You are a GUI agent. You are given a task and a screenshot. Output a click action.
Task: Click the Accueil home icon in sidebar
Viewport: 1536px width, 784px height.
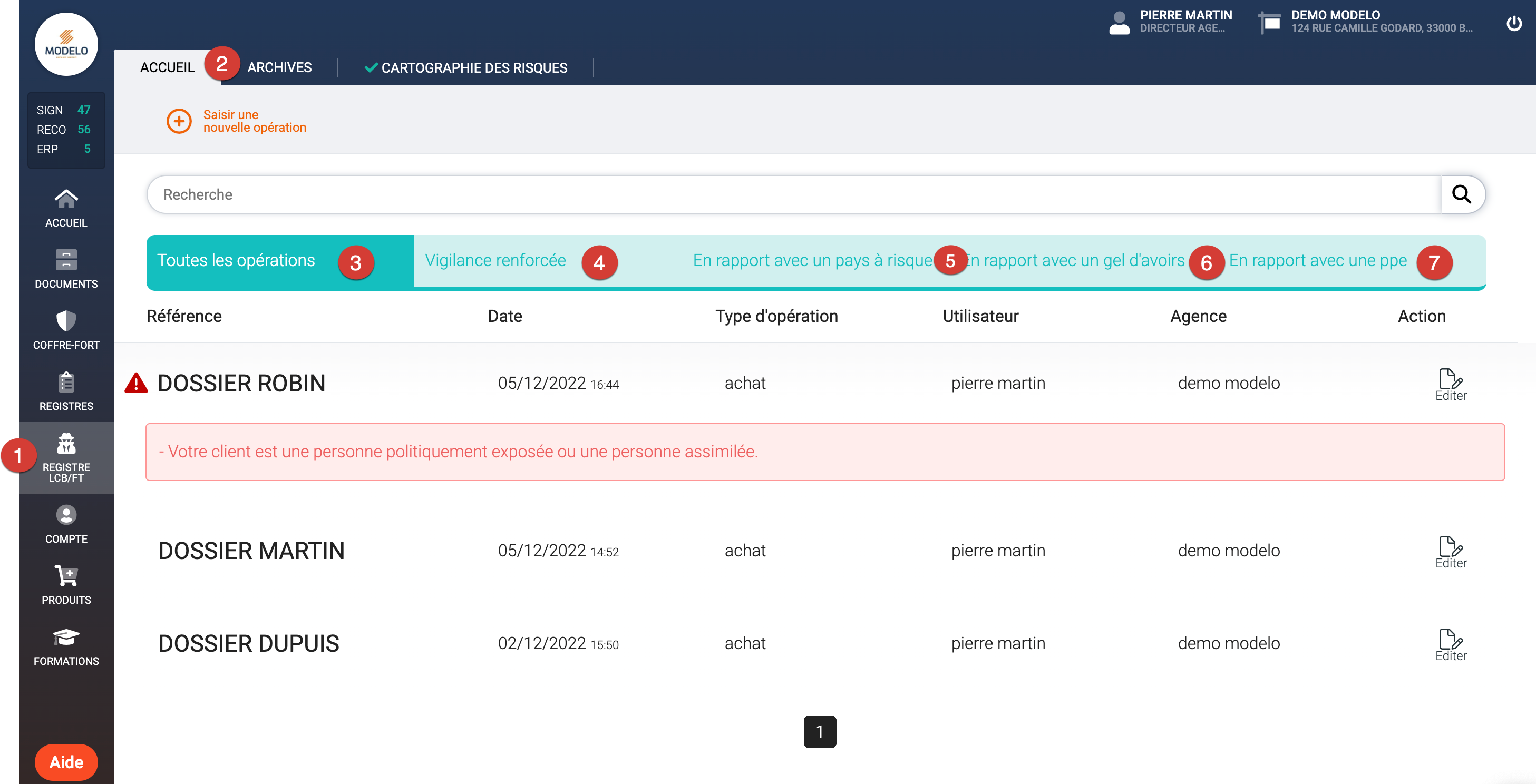pos(66,199)
